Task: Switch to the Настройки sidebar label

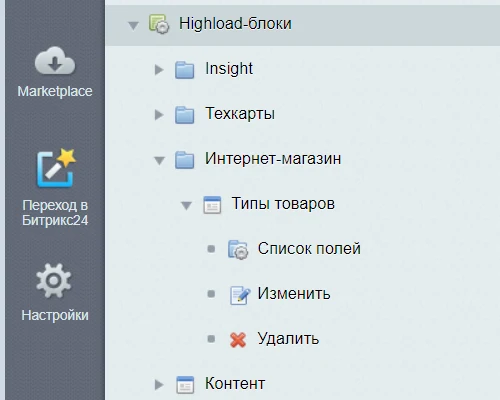Action: [55, 315]
